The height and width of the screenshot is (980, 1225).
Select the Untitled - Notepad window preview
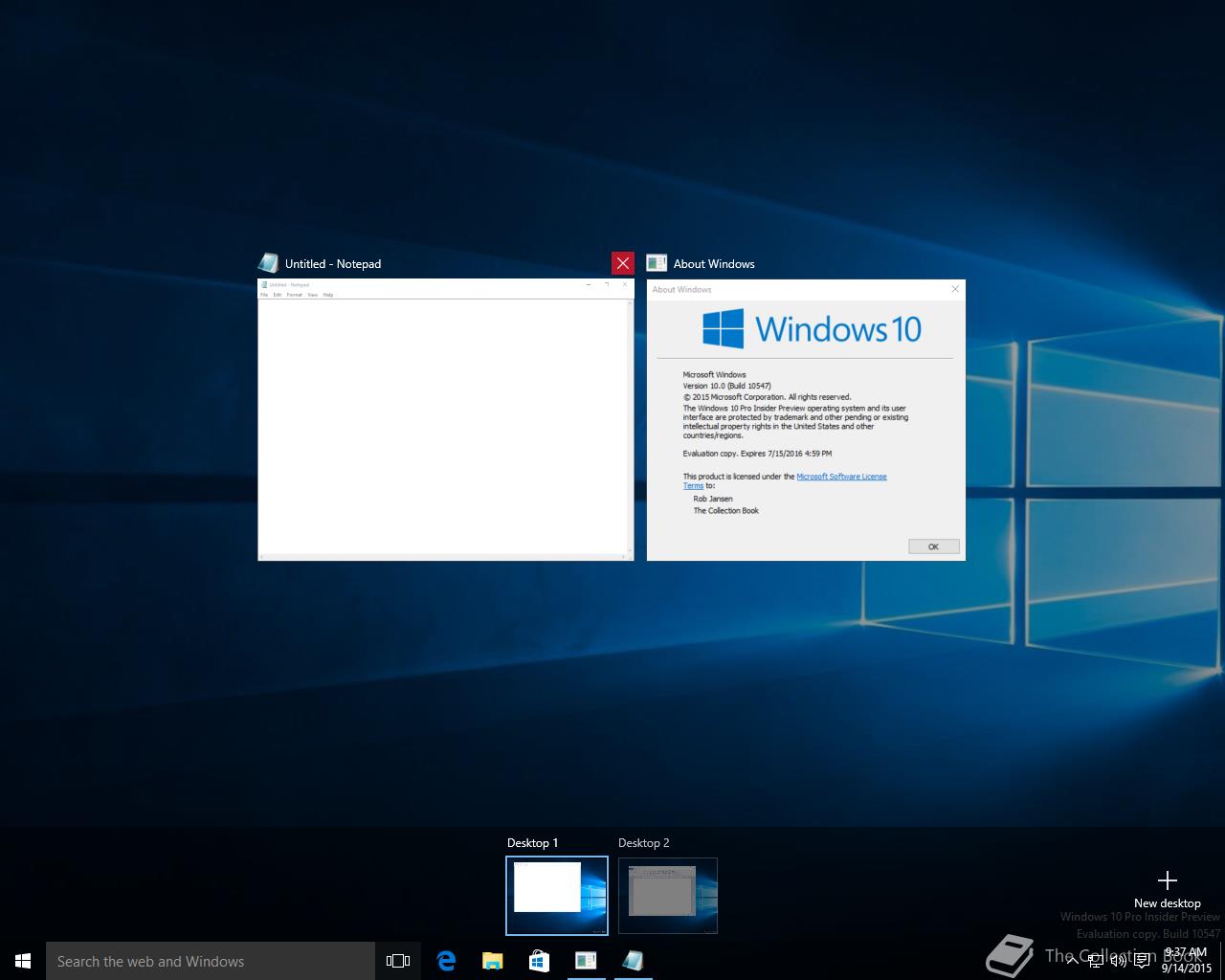tap(446, 419)
